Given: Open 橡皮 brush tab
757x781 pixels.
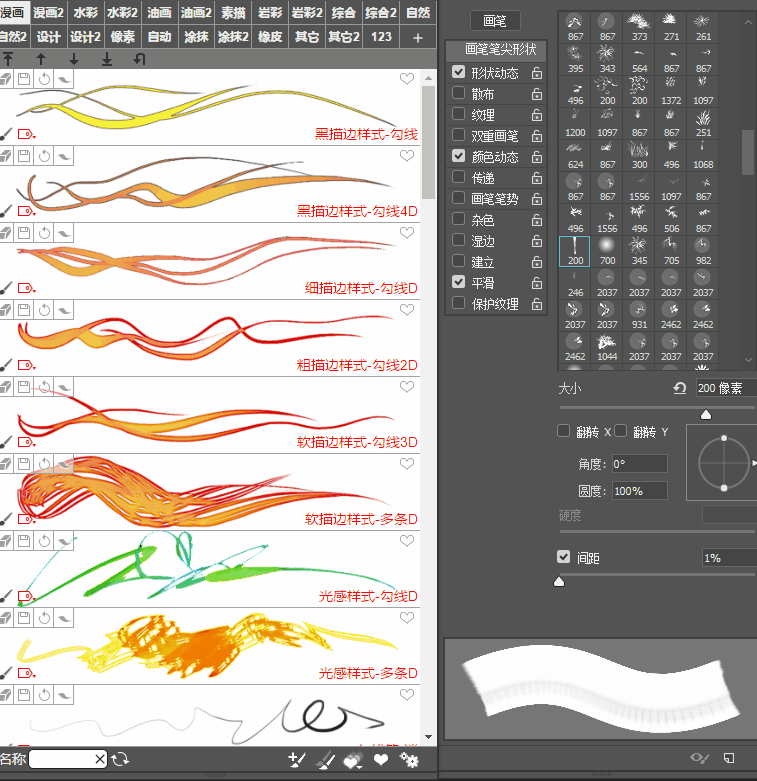Looking at the screenshot, I should pos(270,37).
